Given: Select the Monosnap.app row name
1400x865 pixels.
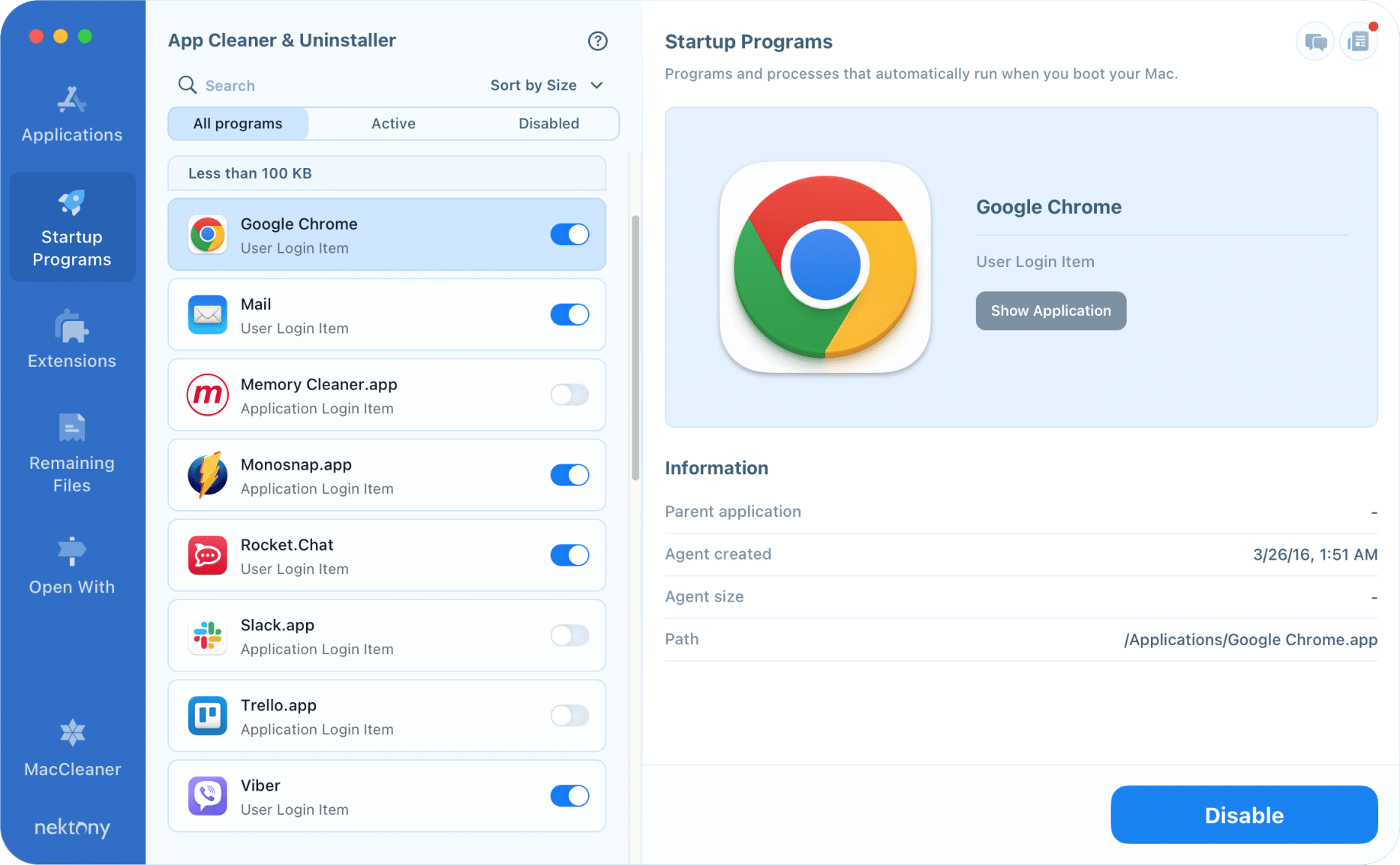Looking at the screenshot, I should 296,465.
